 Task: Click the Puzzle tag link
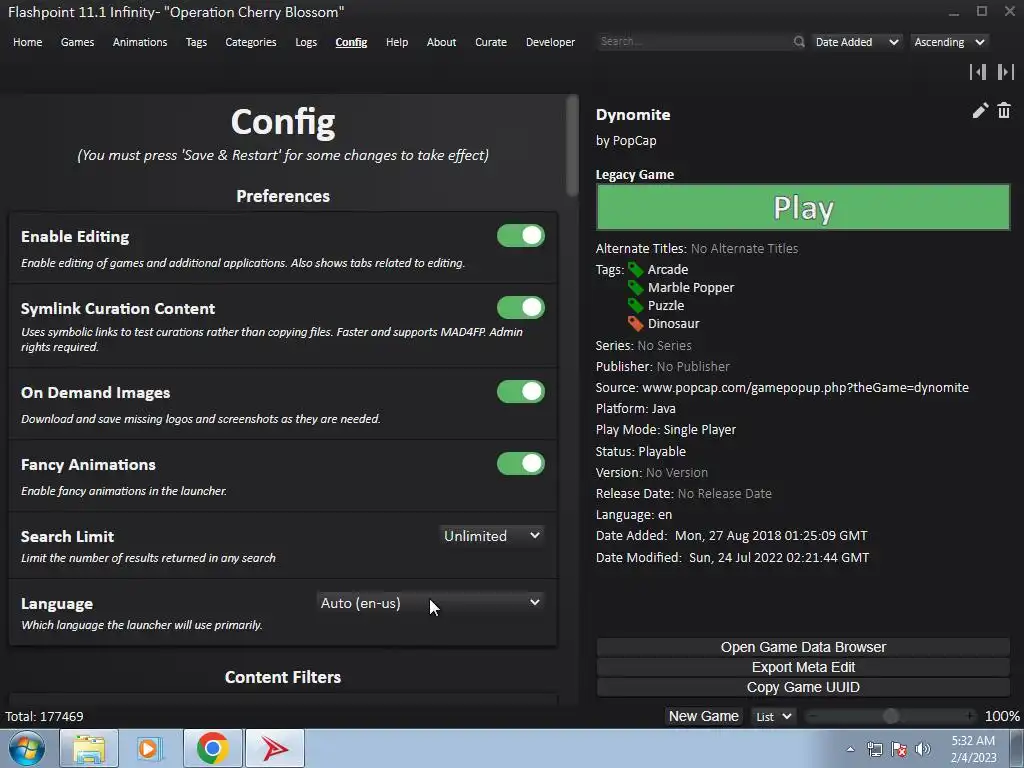pos(665,305)
